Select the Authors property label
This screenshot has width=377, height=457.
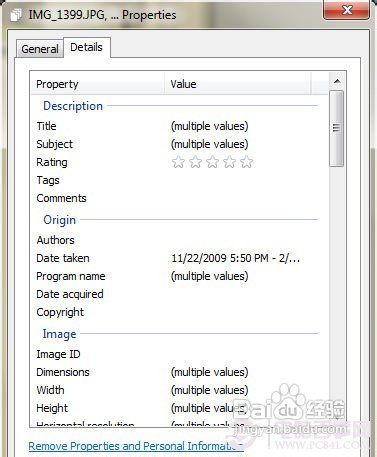pyautogui.click(x=55, y=240)
